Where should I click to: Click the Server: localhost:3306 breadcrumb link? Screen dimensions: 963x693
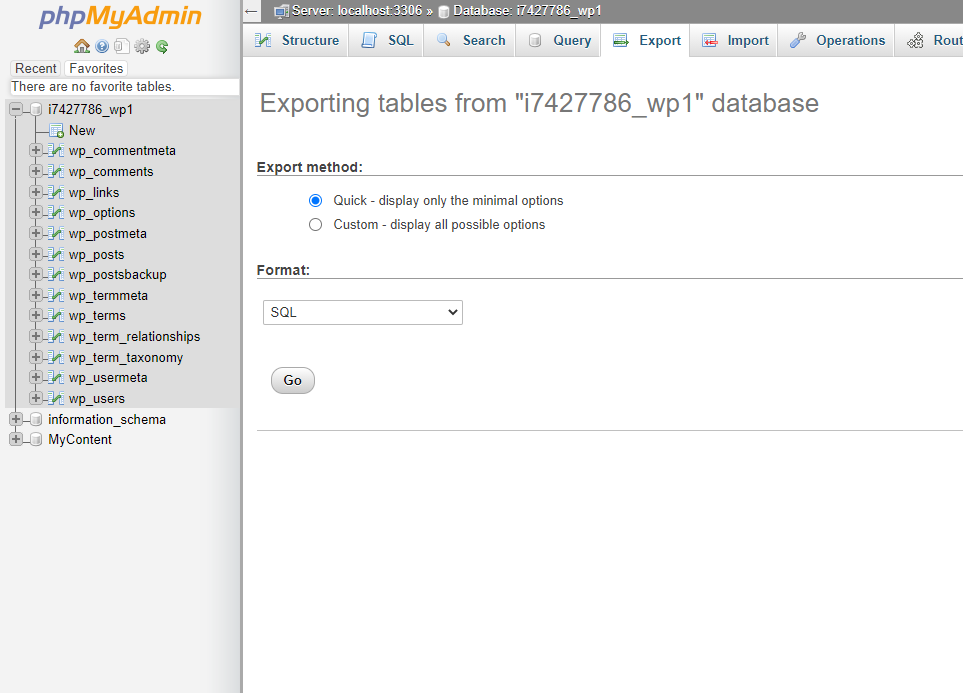[x=357, y=10]
